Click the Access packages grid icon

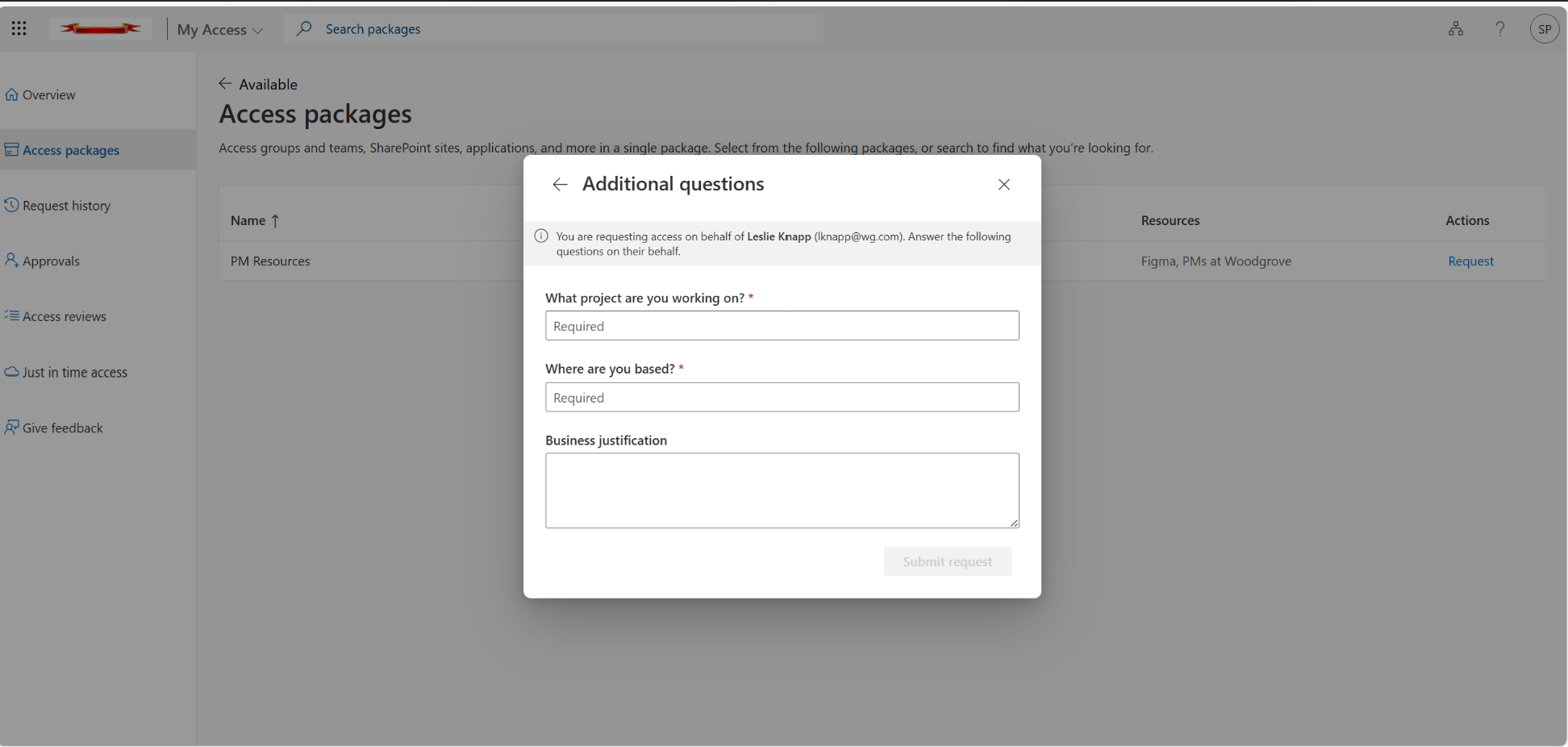11,149
